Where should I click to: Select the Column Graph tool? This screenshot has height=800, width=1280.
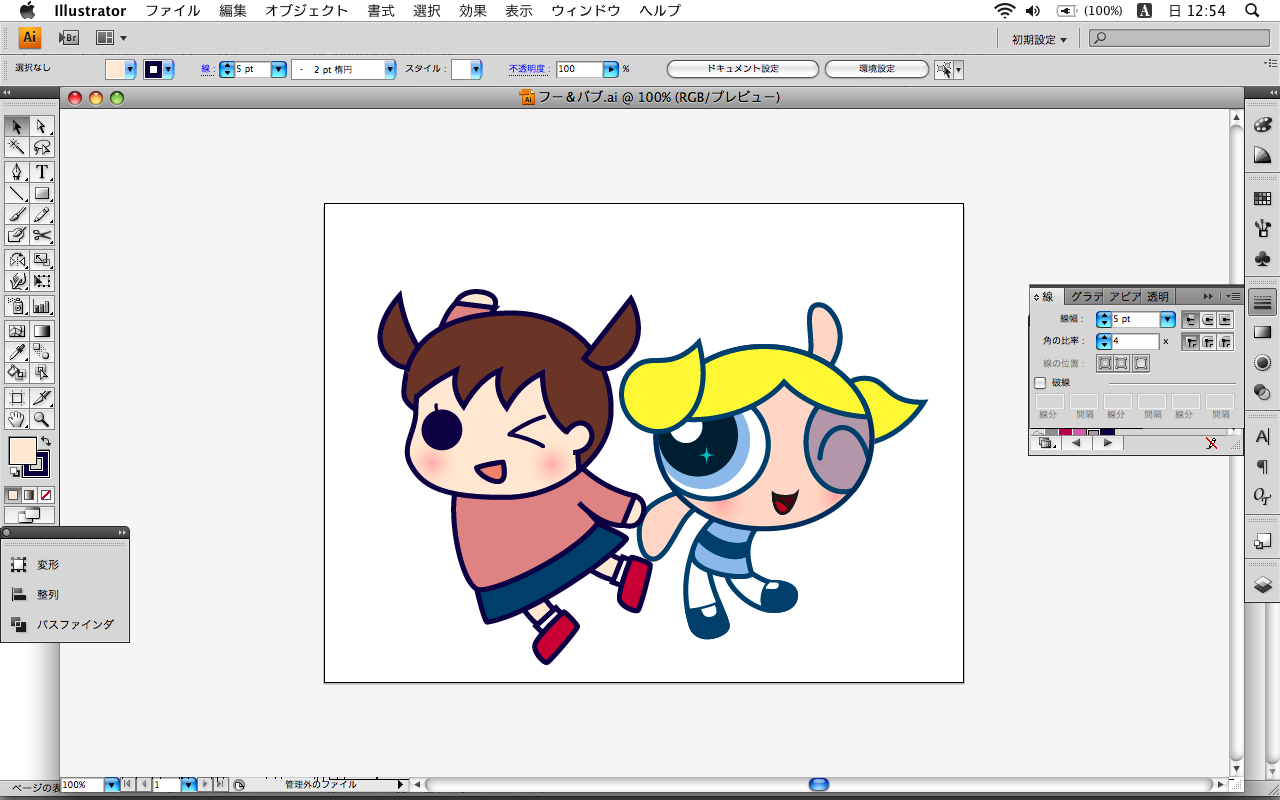[42, 306]
